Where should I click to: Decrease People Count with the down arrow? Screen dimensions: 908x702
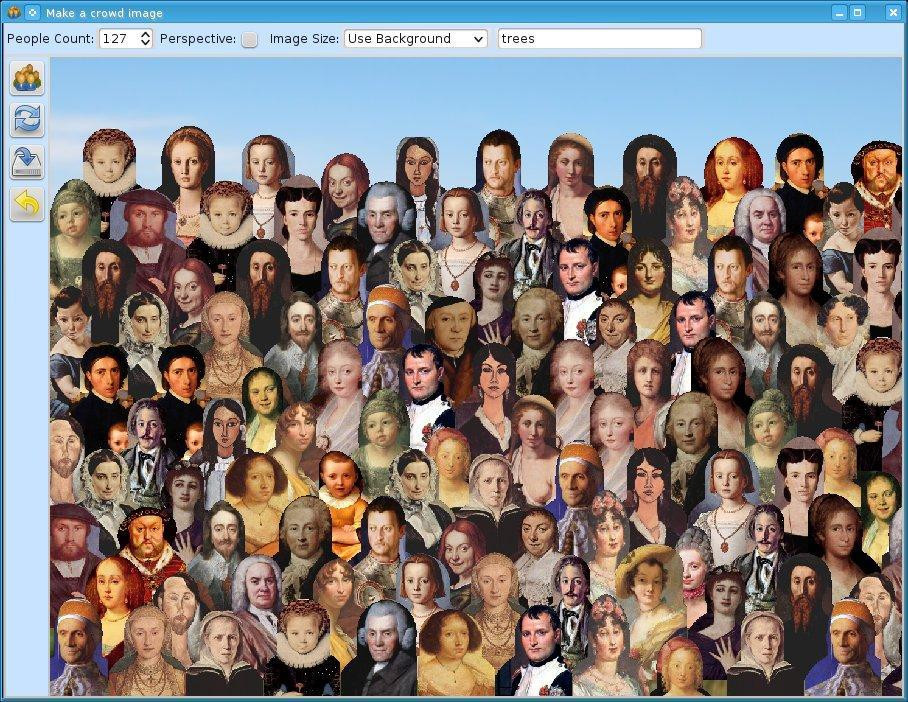(x=145, y=43)
